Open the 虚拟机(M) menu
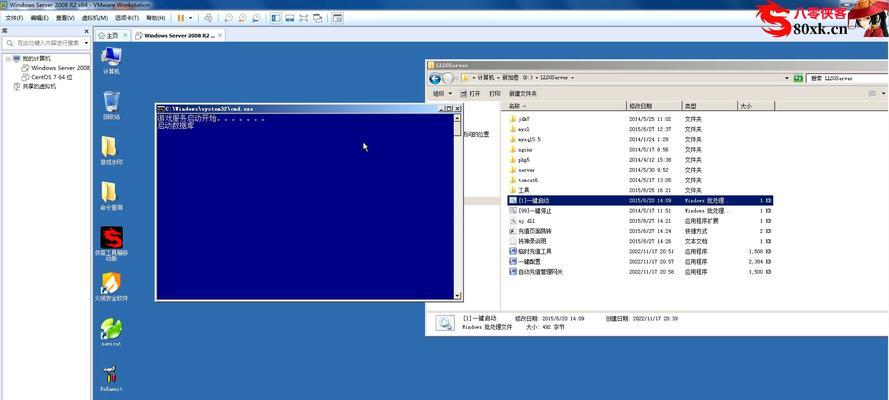The image size is (889, 400). coord(95,18)
